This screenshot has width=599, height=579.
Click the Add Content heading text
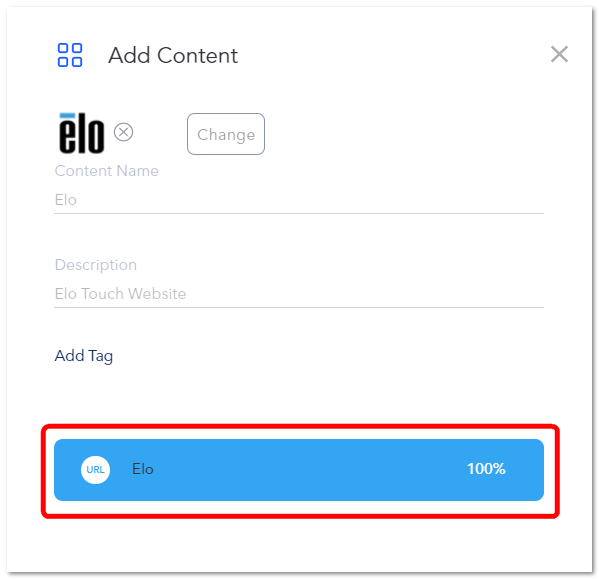tap(173, 55)
